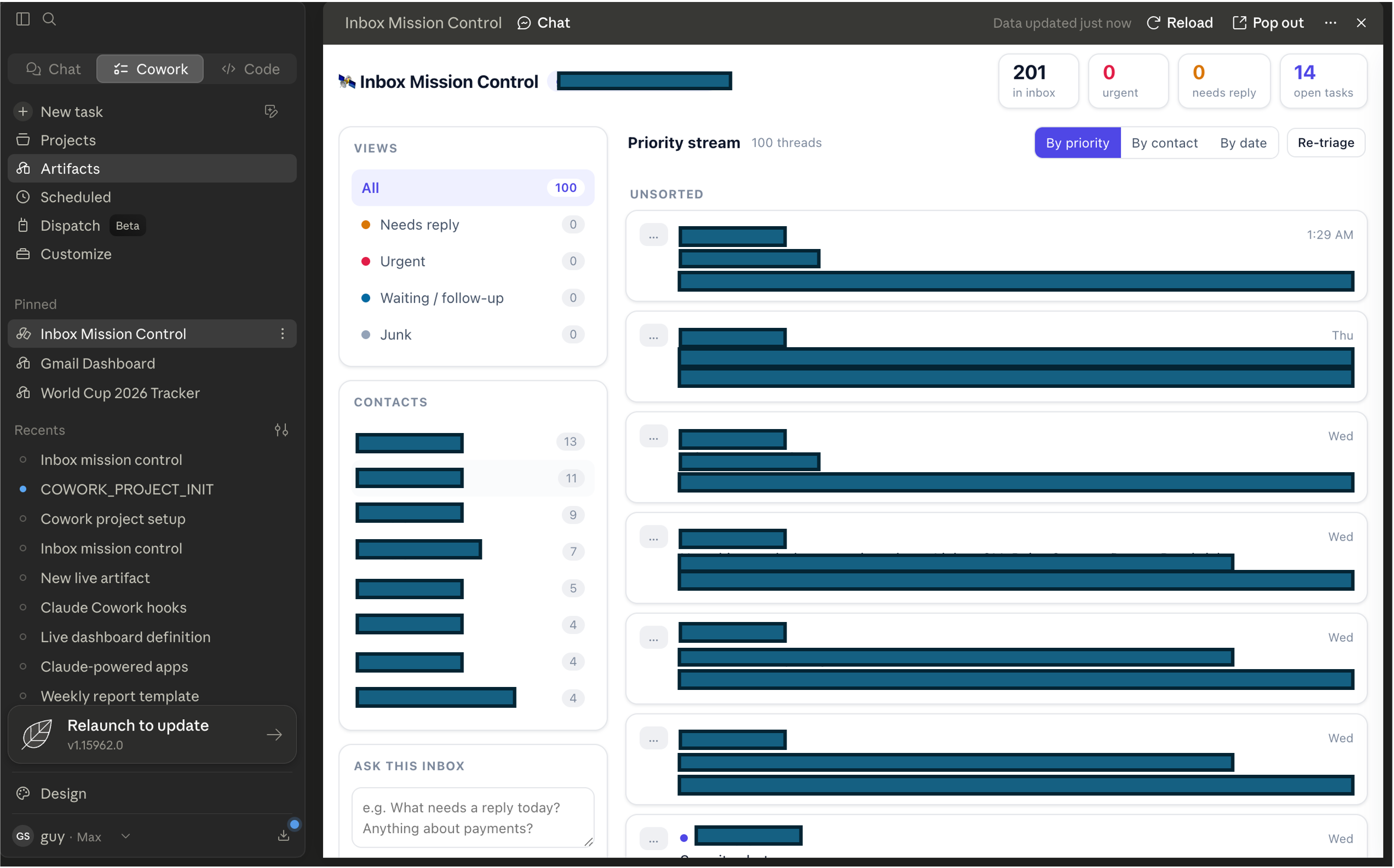The width and height of the screenshot is (1394, 868).
Task: Click the 0 urgent stat card
Action: pos(1128,81)
